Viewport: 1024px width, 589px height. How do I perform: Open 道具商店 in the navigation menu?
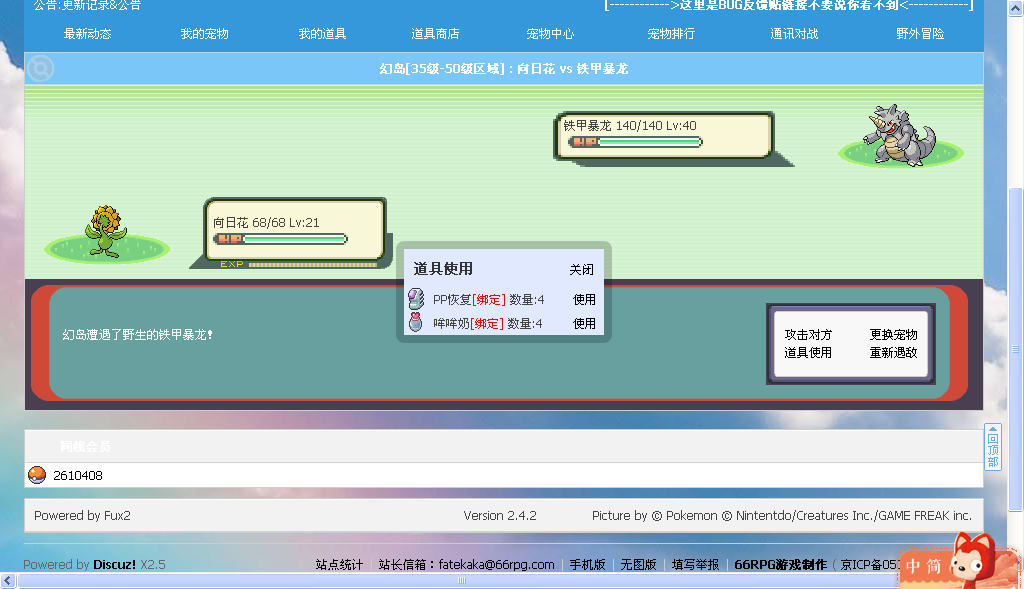tap(435, 33)
